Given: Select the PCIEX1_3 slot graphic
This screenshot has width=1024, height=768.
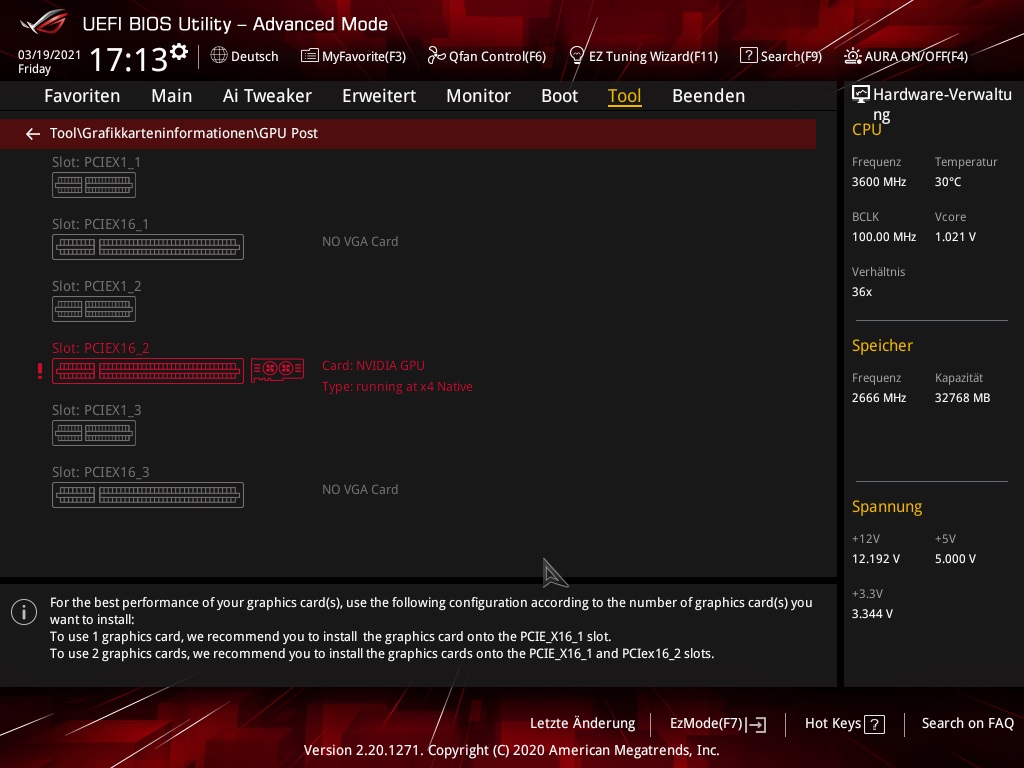Looking at the screenshot, I should pos(94,433).
